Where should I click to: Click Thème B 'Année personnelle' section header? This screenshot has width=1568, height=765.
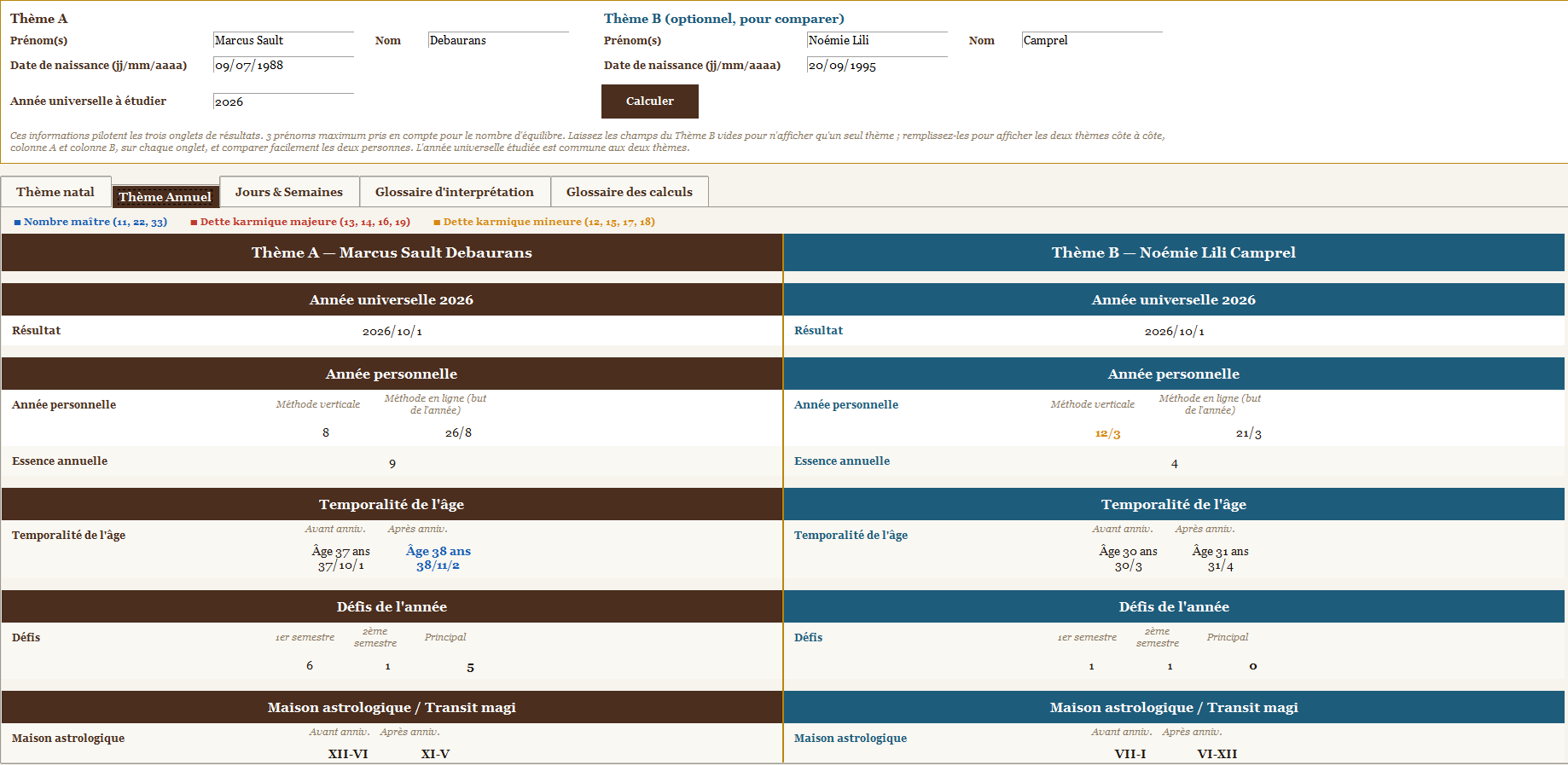1174,374
